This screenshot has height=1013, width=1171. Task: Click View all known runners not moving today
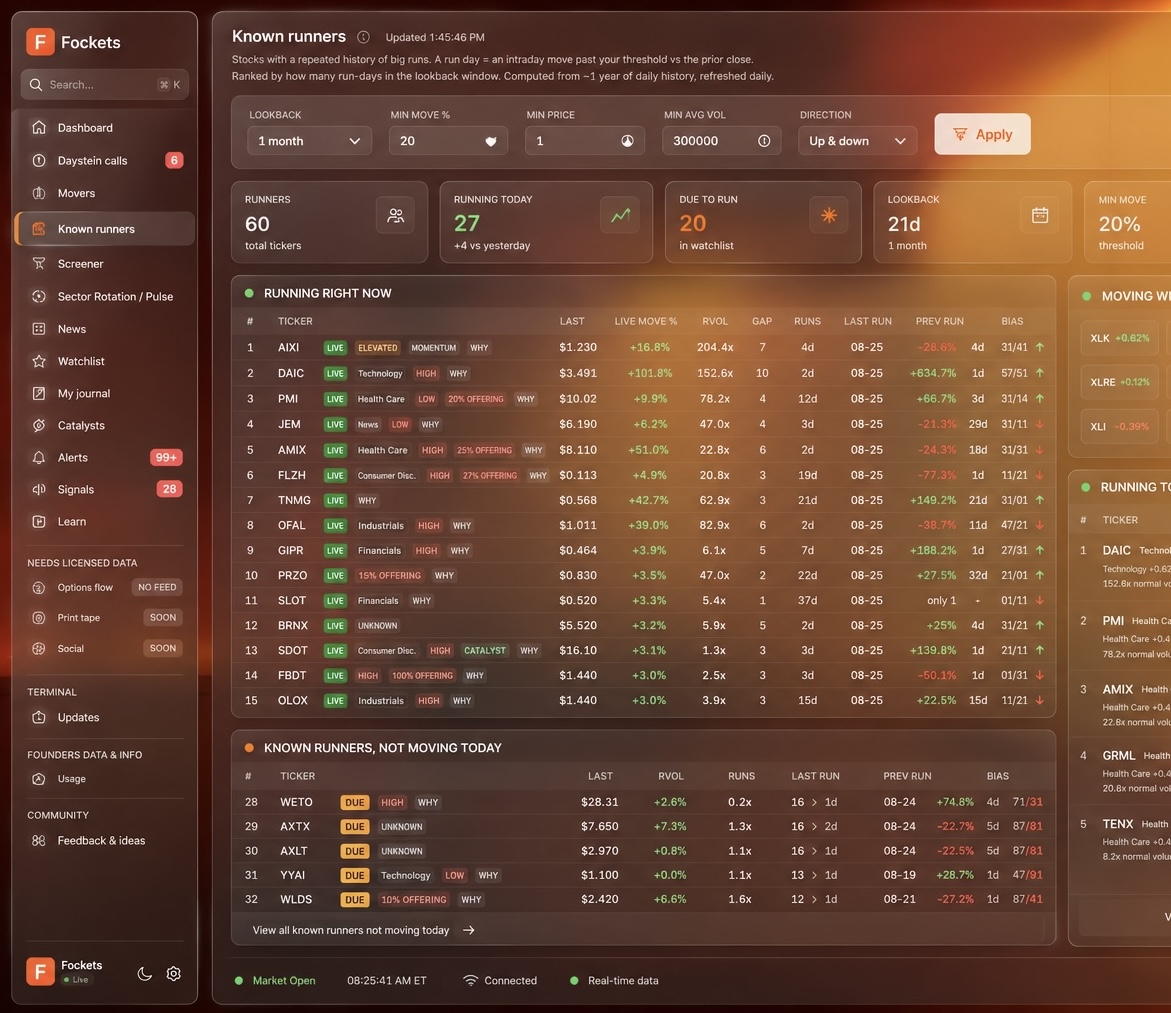pyautogui.click(x=363, y=930)
